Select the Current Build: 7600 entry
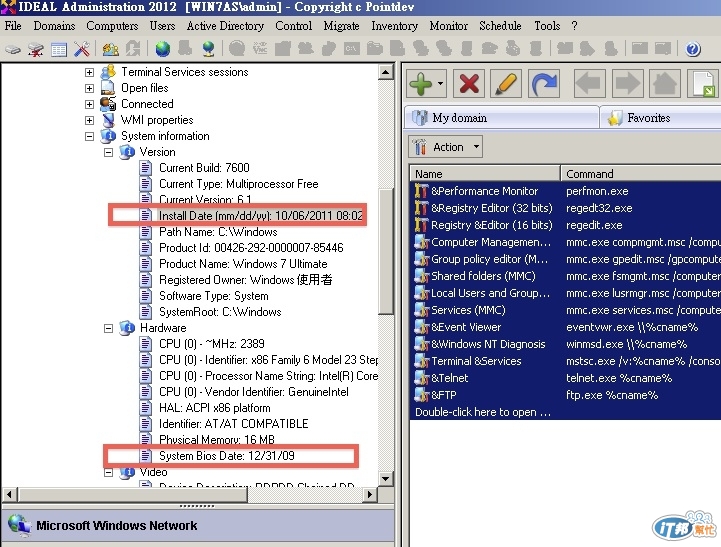Viewport: 721px width, 547px height. coord(204,168)
